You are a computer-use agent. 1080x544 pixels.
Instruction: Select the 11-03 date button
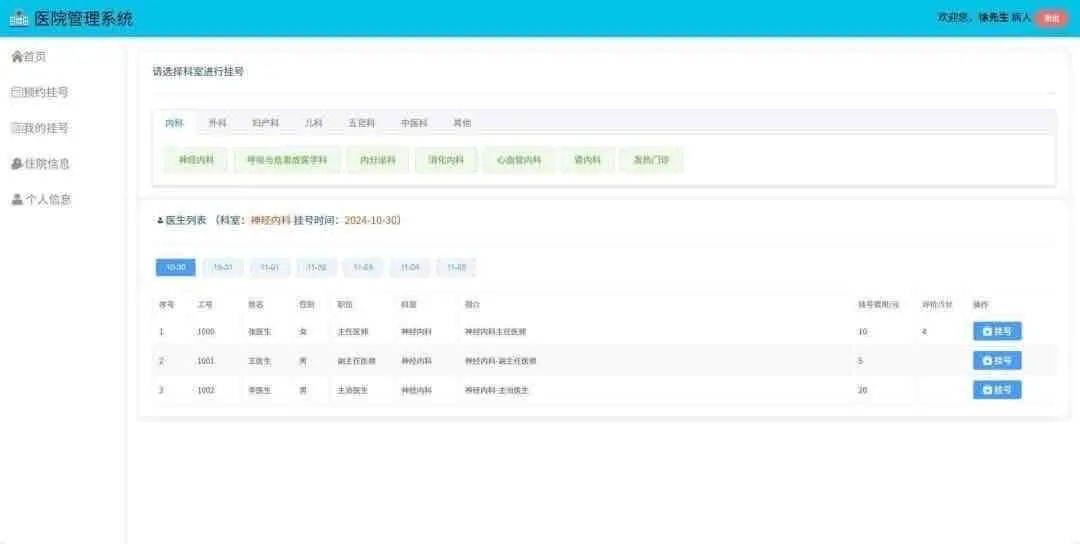[x=363, y=267]
